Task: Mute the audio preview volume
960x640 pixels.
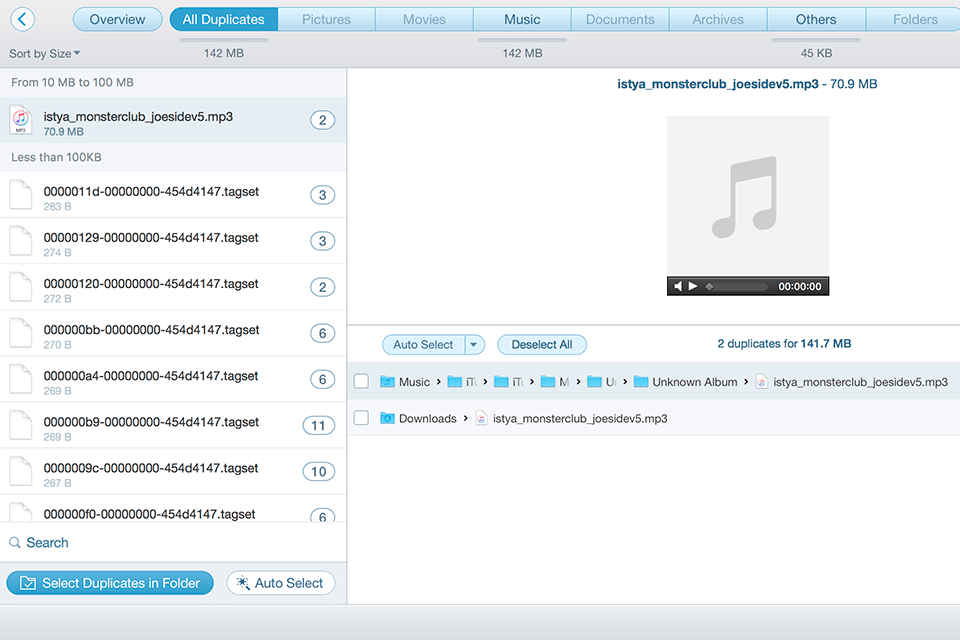Action: (x=677, y=285)
